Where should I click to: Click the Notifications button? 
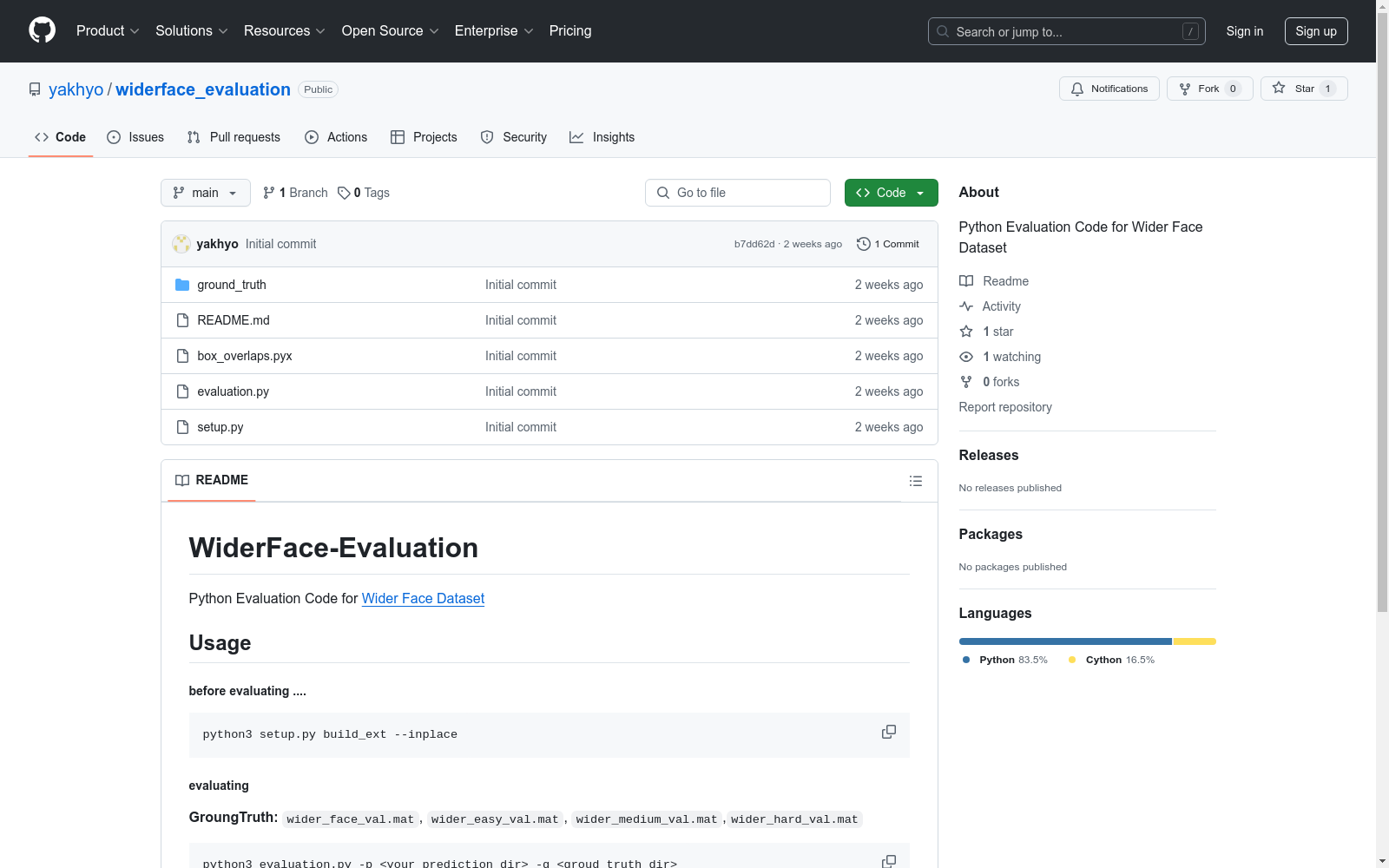[x=1109, y=89]
